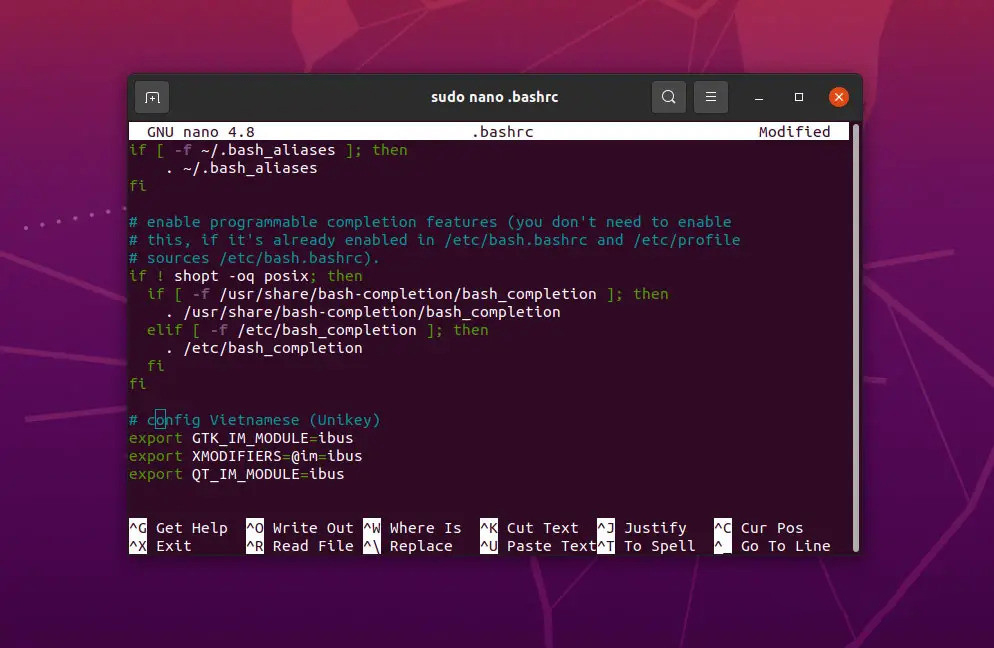
Task: Click the sudo nano .bashrc window title
Action: click(x=494, y=96)
